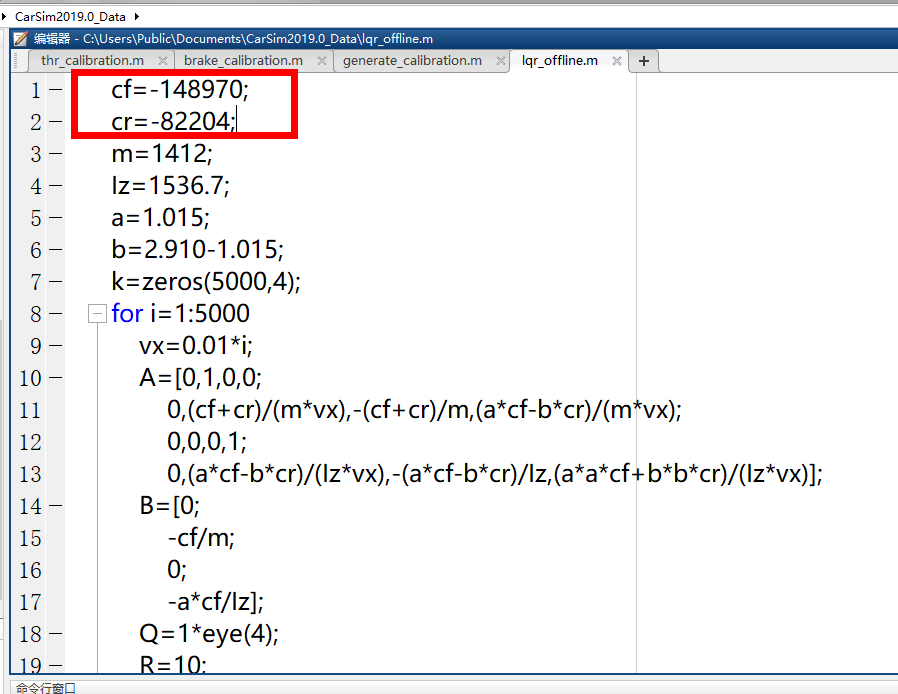Set breakpoint dash on line 14
Viewport: 898px width, 694px height.
[x=56, y=506]
